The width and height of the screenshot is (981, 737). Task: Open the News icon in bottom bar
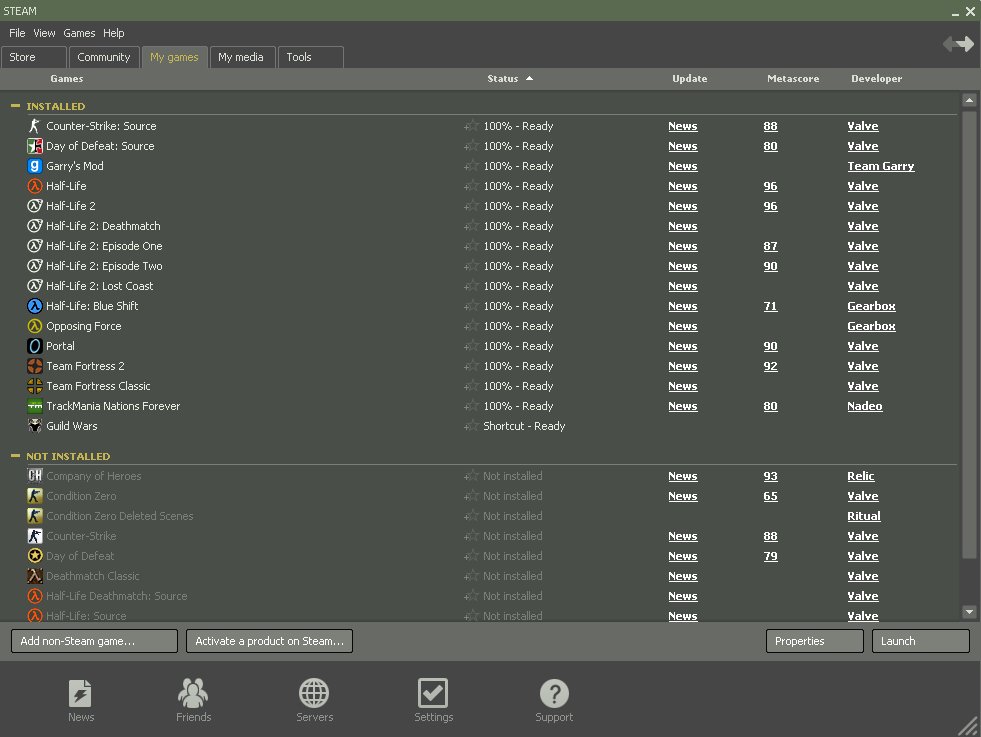[x=81, y=693]
